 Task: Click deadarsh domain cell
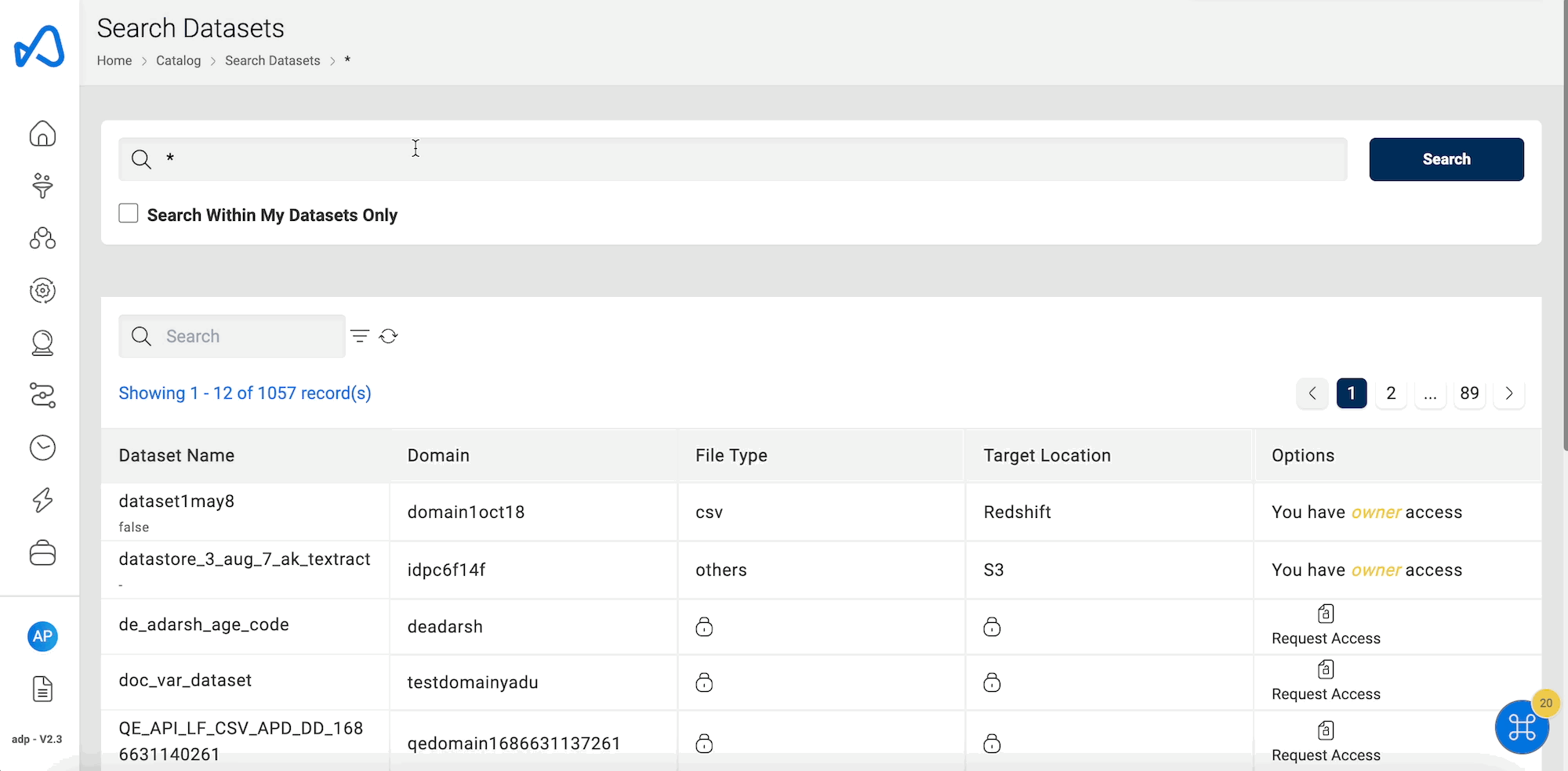tap(445, 626)
